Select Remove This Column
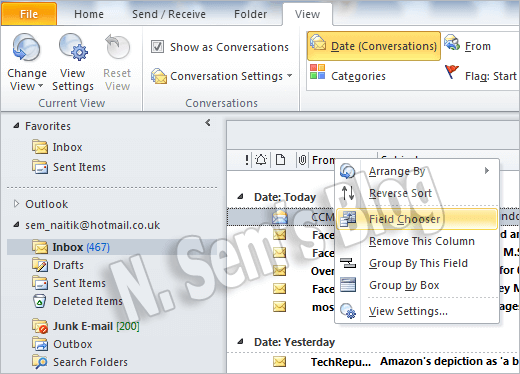The height and width of the screenshot is (374, 520). (x=417, y=241)
